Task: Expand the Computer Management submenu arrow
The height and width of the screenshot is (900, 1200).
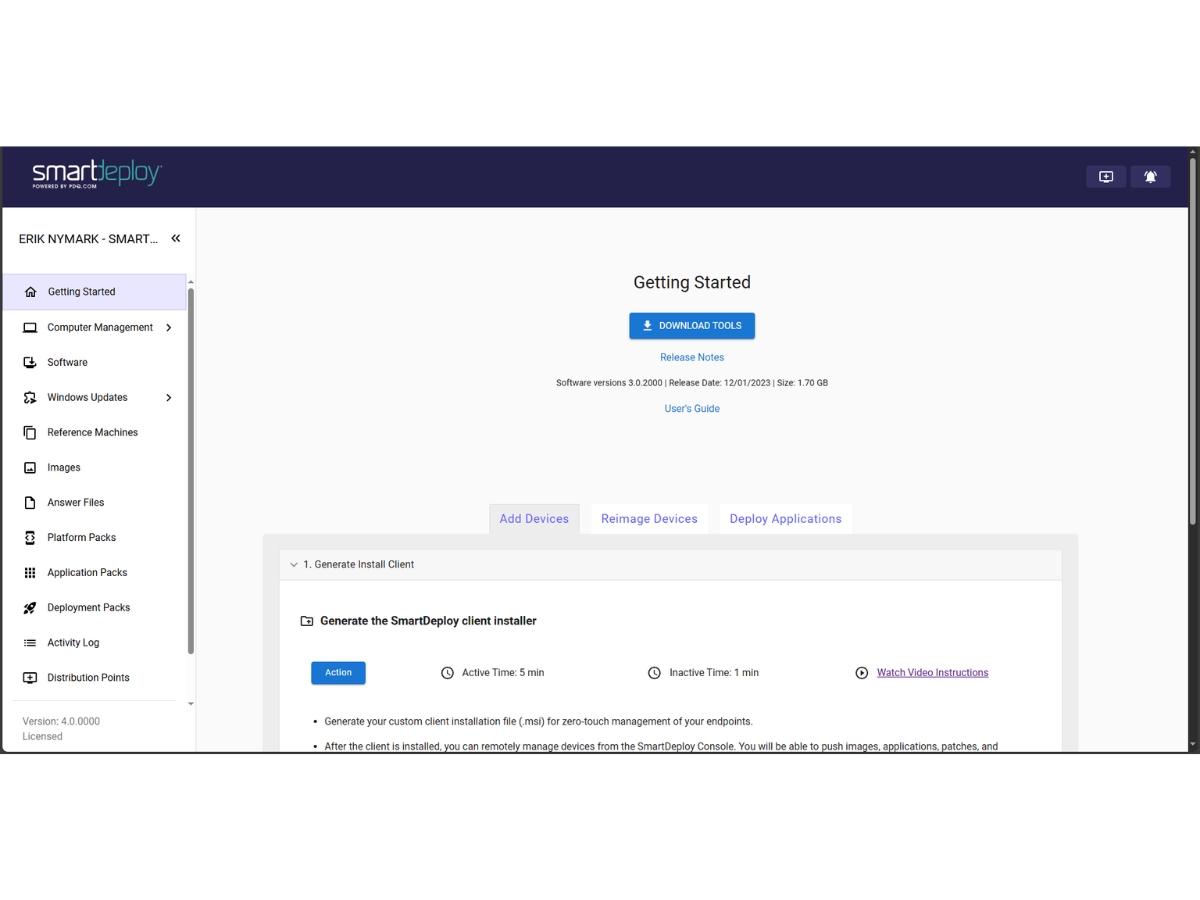Action: pyautogui.click(x=169, y=327)
